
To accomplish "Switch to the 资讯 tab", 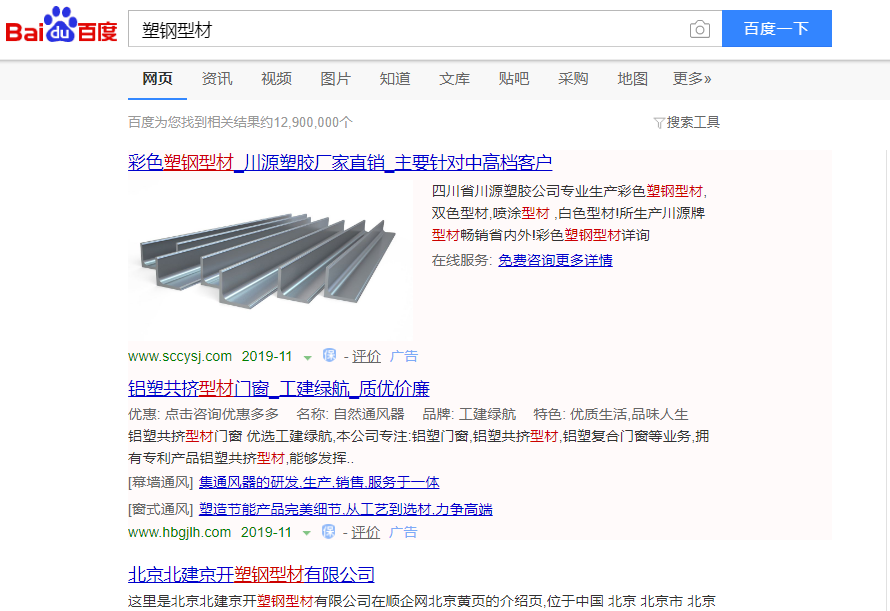I will (x=217, y=79).
